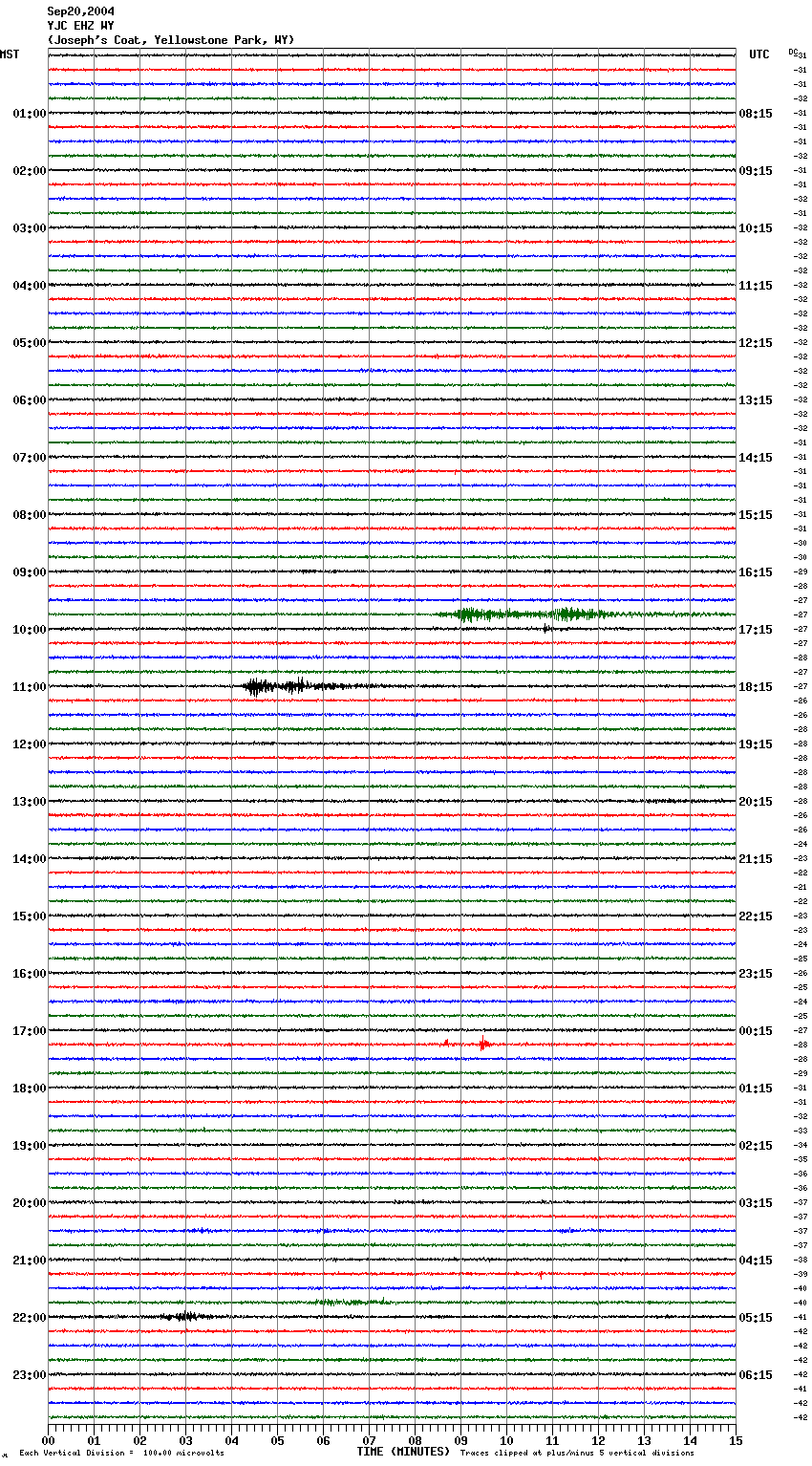This screenshot has width=812, height=1466.
Task: Click the TIME (MINUTES) axis title
Action: 402,1452
